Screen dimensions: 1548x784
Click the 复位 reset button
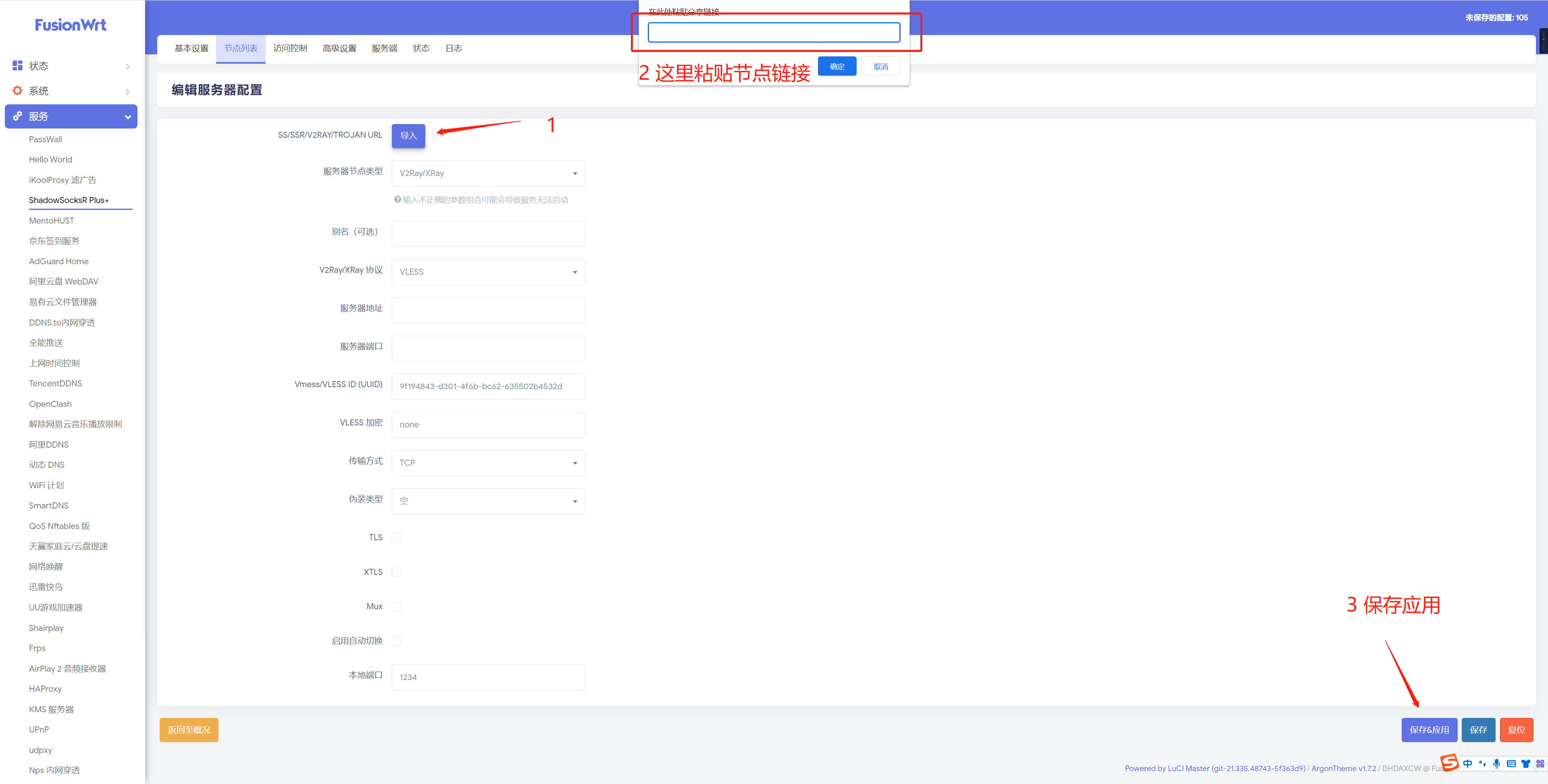click(x=1516, y=730)
